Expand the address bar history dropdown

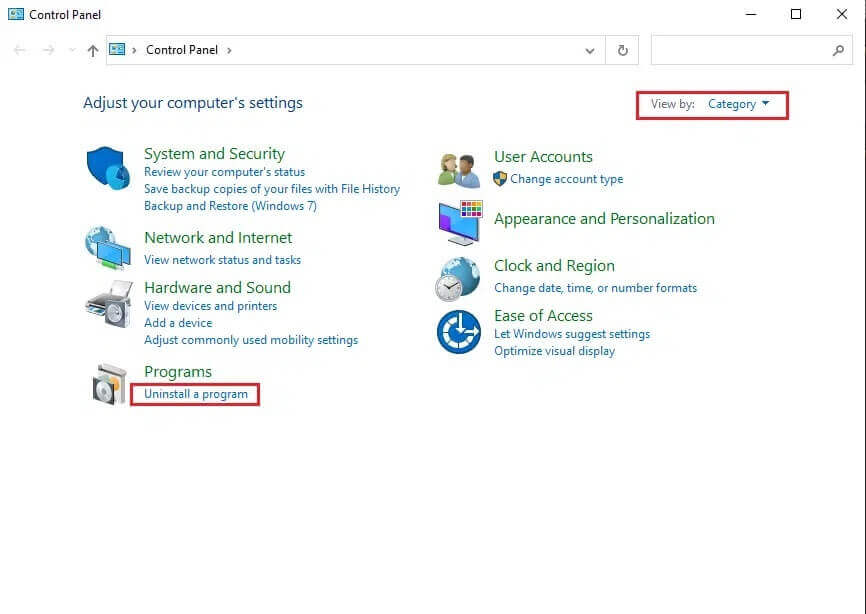(x=590, y=51)
